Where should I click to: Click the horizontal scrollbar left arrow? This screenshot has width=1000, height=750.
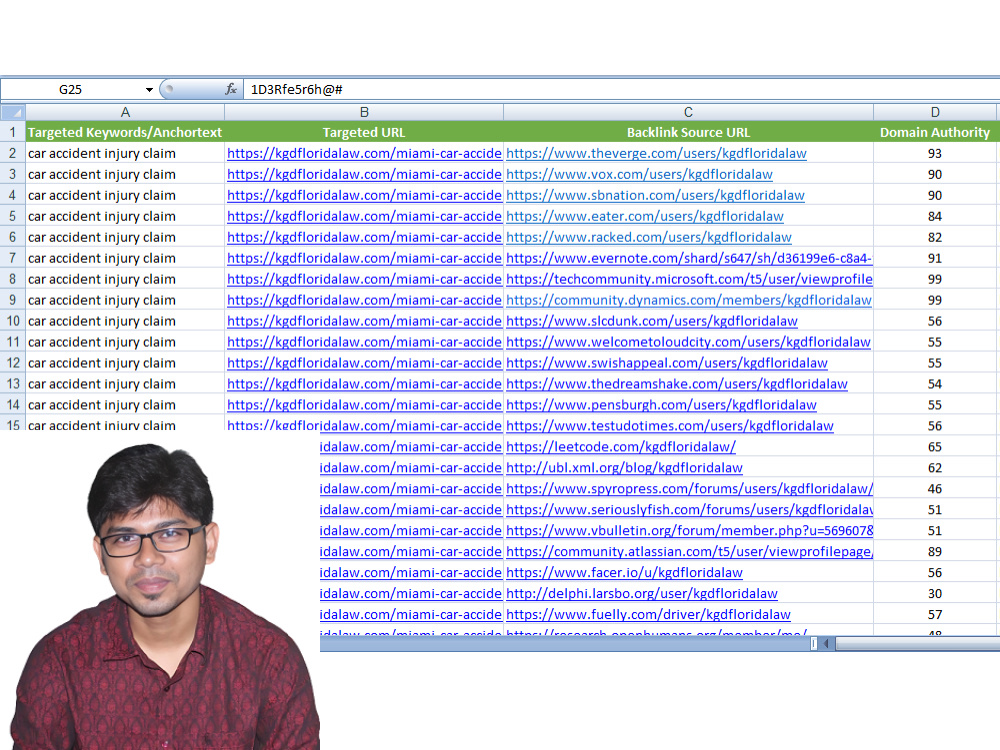click(x=827, y=643)
